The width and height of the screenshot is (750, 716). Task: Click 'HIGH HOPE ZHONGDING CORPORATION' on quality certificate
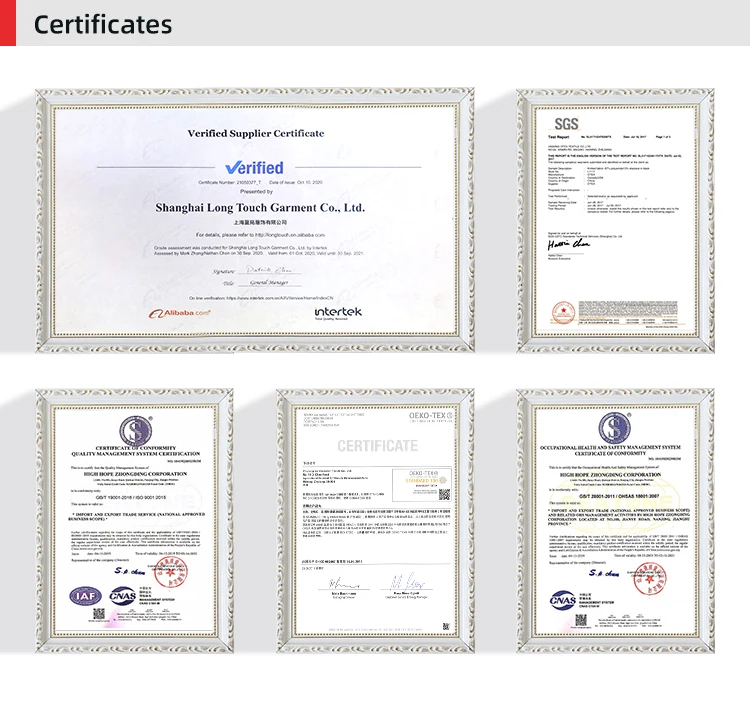[x=135, y=474]
